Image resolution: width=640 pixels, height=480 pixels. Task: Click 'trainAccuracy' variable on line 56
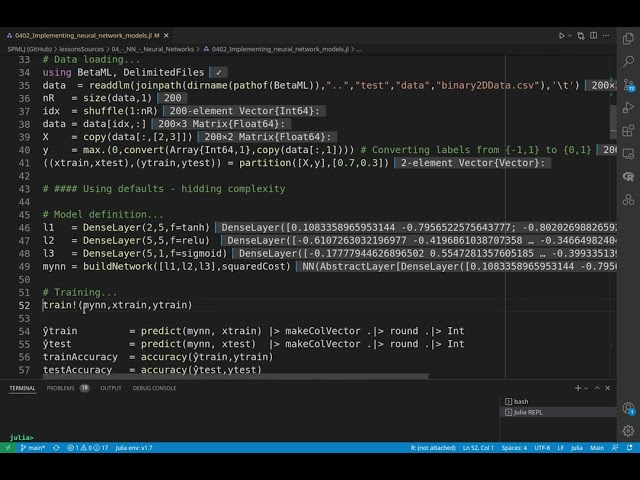click(80, 357)
